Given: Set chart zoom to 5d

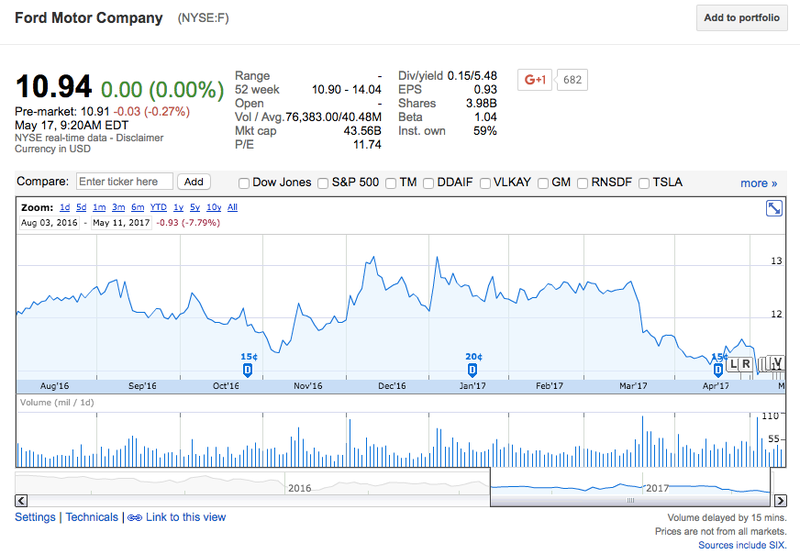Looking at the screenshot, I should tap(81, 207).
